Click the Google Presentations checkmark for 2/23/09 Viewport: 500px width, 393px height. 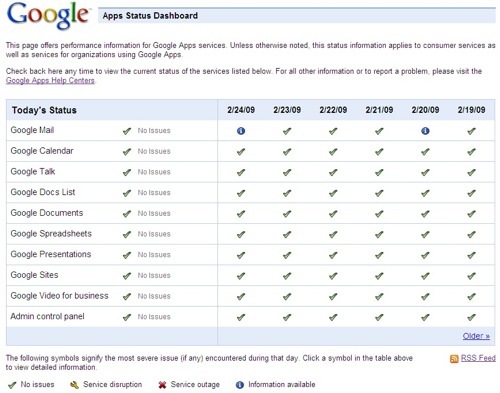(287, 255)
